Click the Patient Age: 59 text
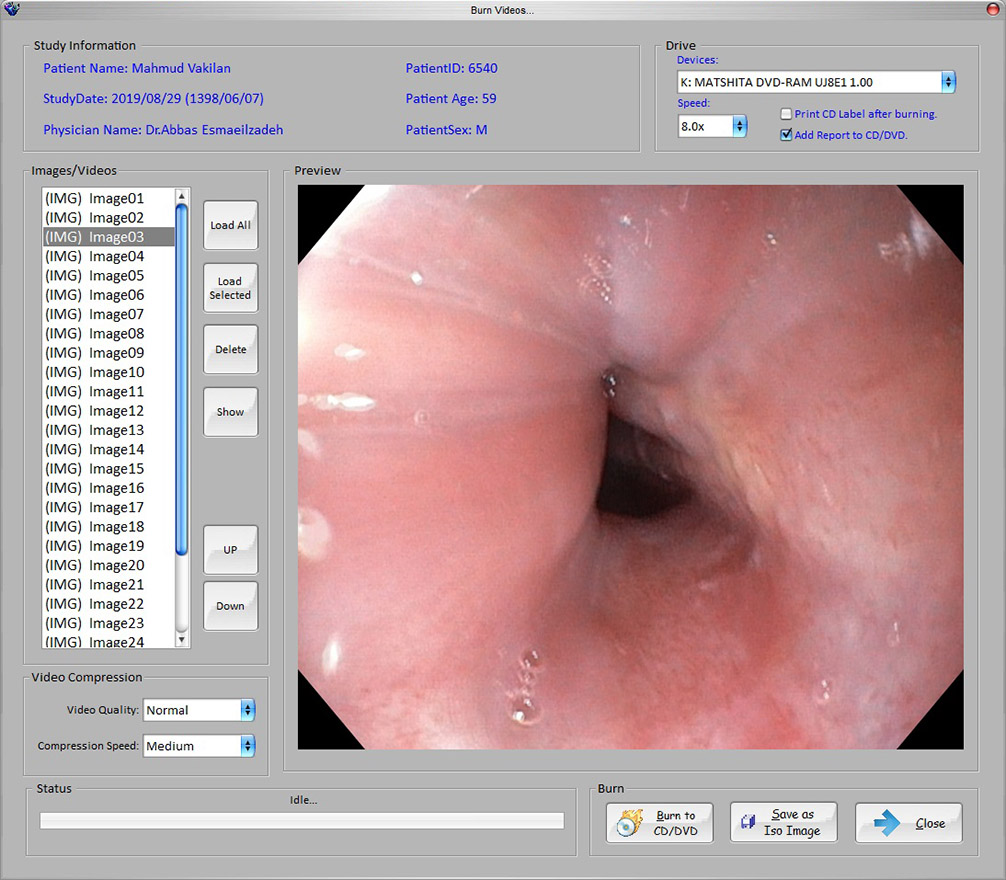This screenshot has width=1006, height=880. [x=451, y=99]
